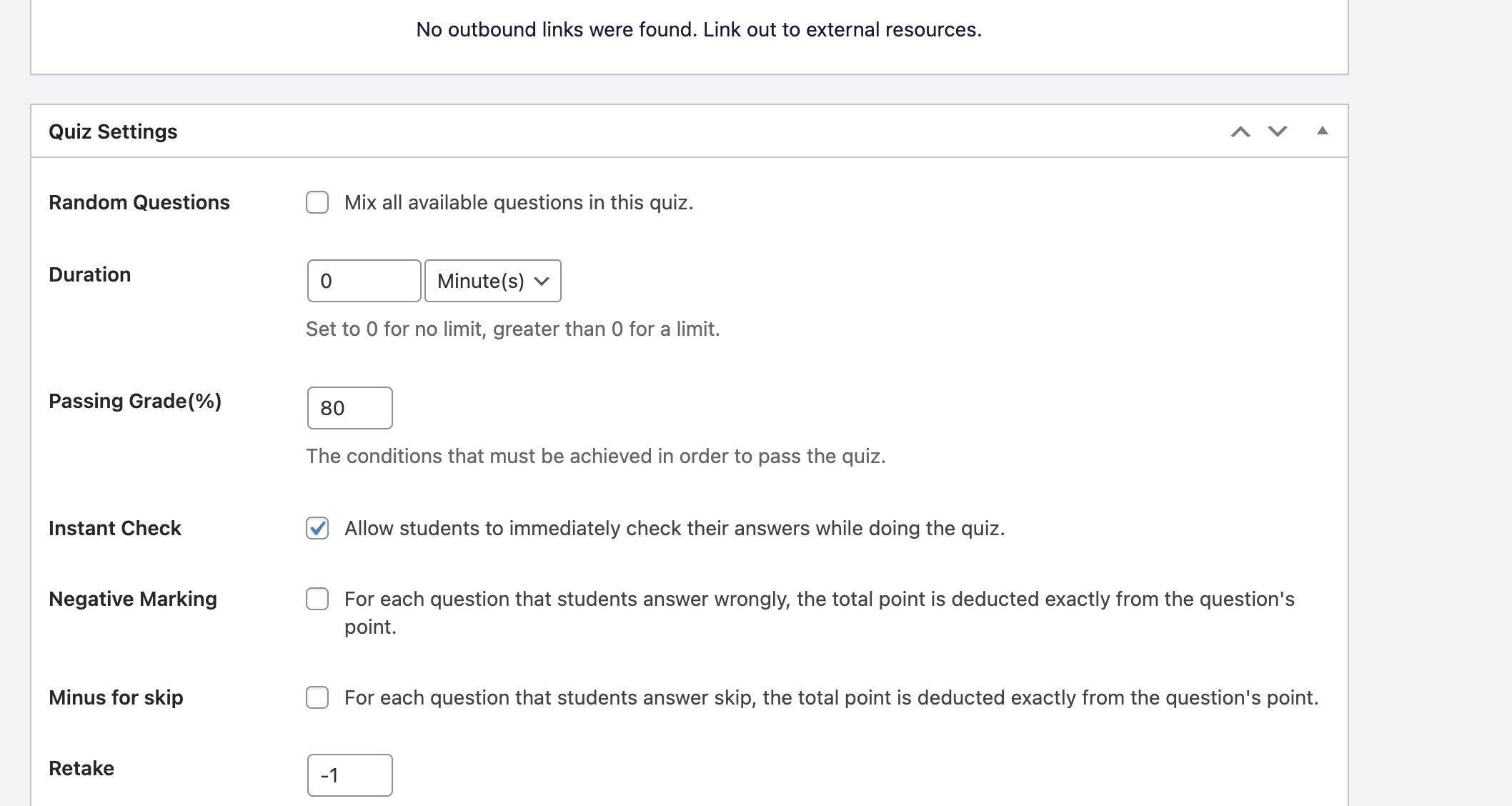The height and width of the screenshot is (806, 1512).
Task: Select the Retake field showing -1
Action: pyautogui.click(x=350, y=775)
